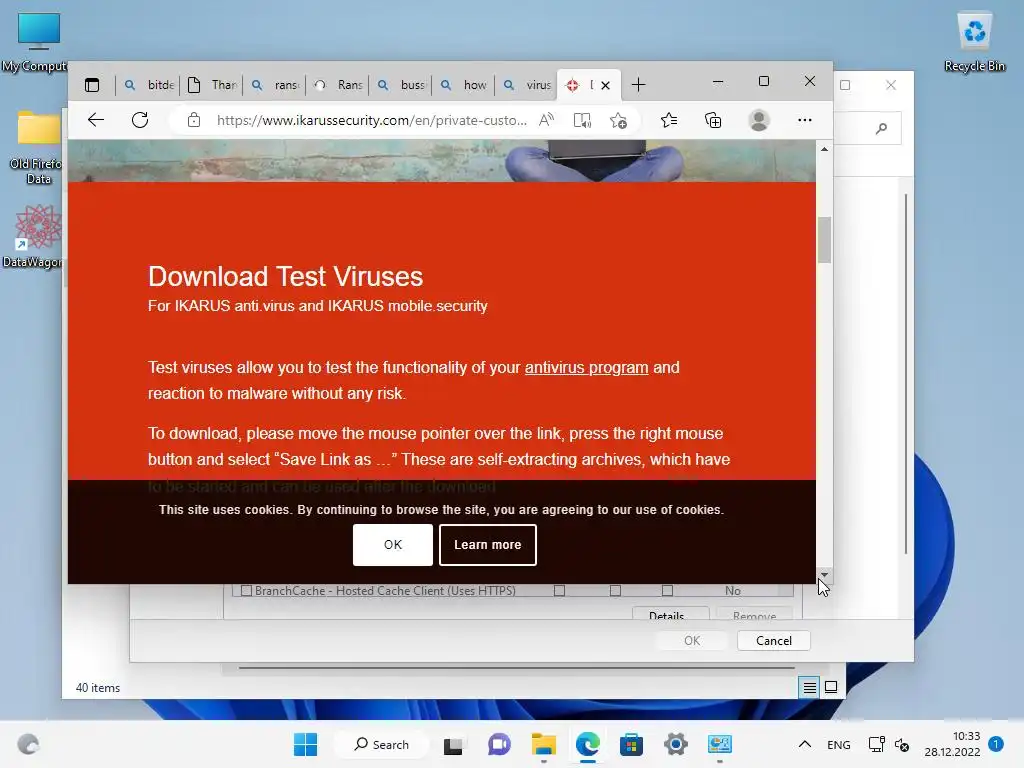Accept cookies with the OK button
The width and height of the screenshot is (1024, 768).
[392, 545]
